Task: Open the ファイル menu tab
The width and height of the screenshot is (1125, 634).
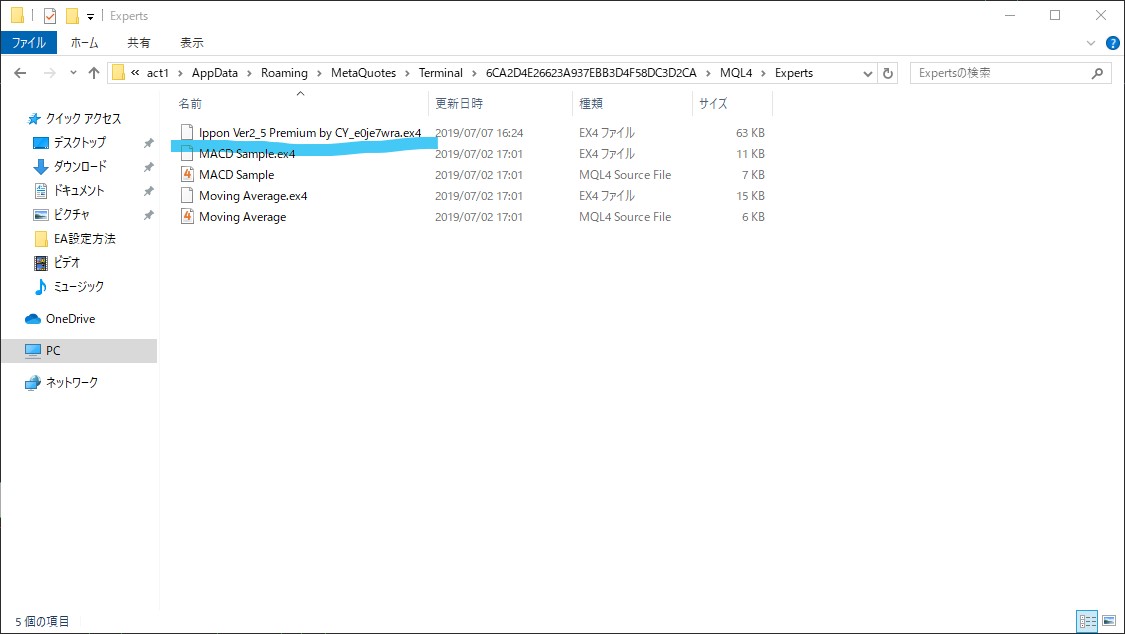Action: coord(29,43)
